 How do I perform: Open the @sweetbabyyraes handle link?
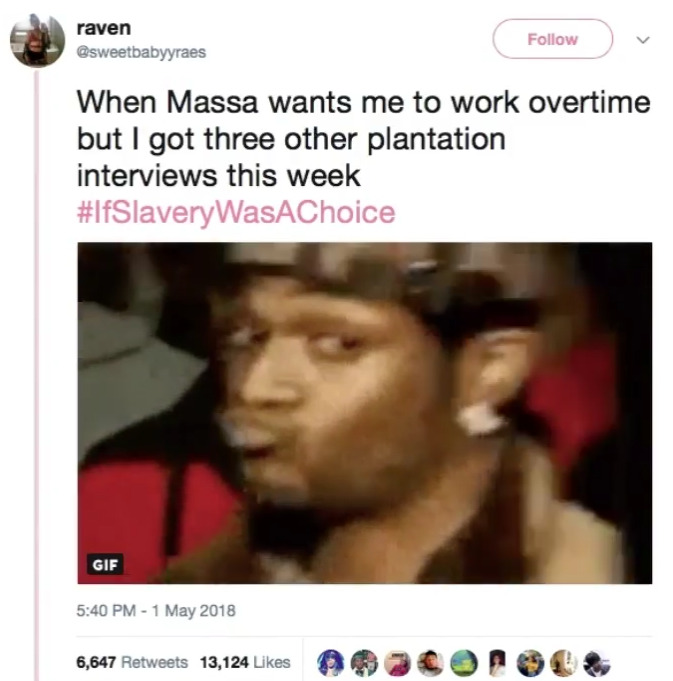[x=141, y=52]
